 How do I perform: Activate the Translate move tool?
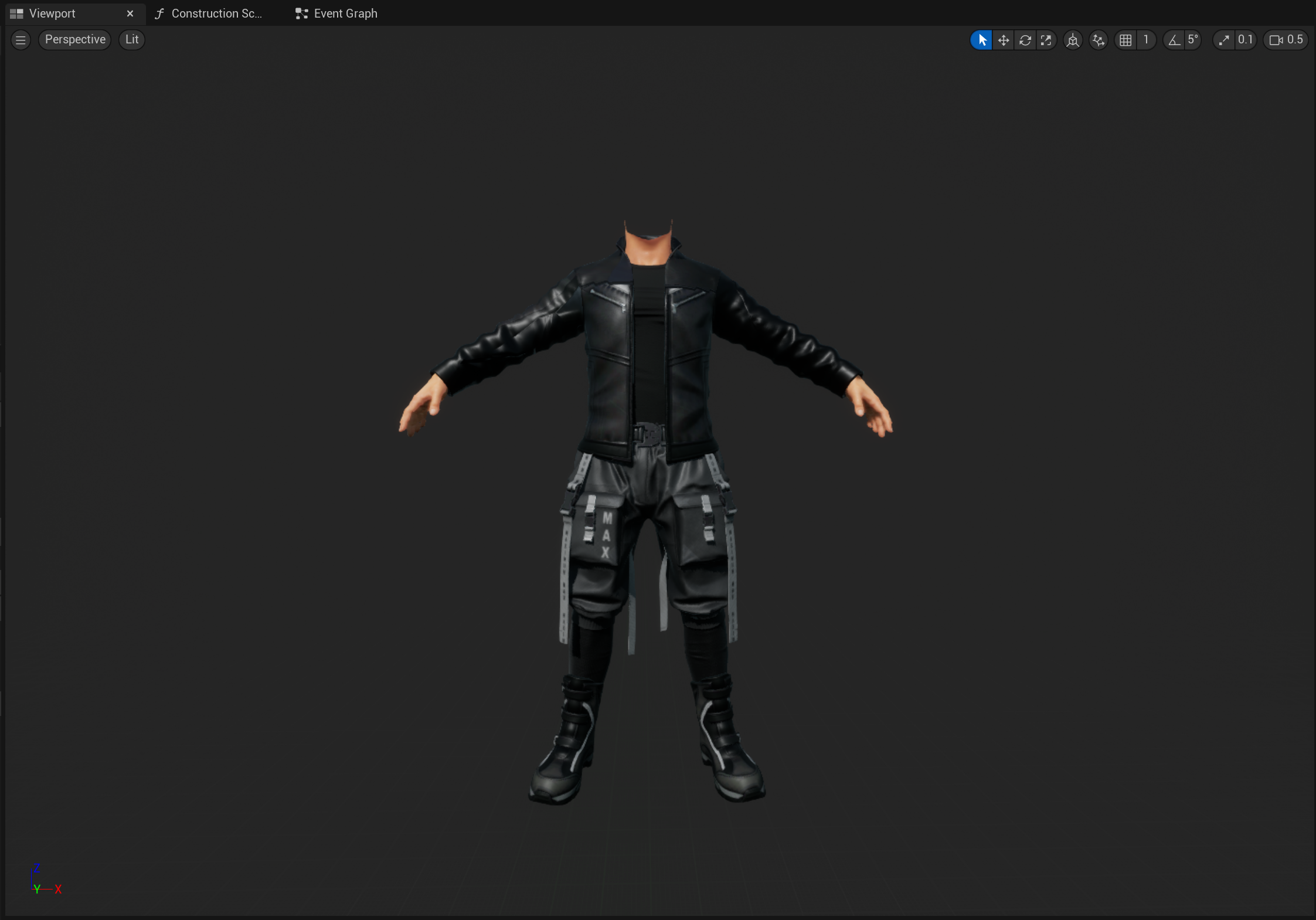1004,40
